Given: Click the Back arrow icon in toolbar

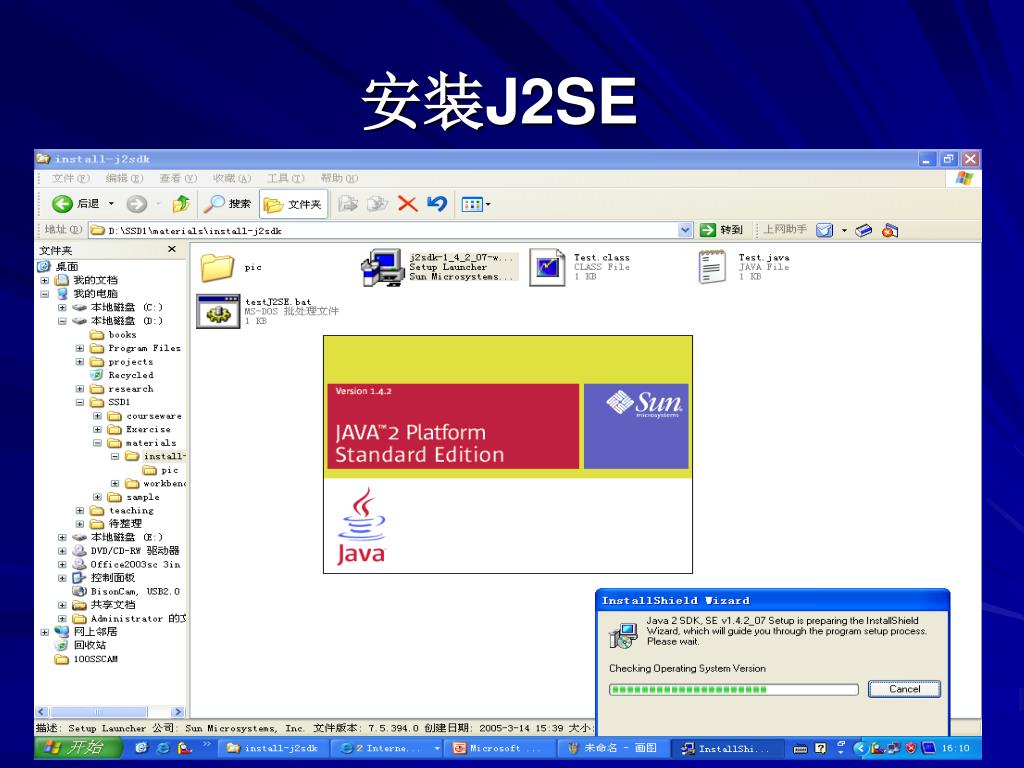Looking at the screenshot, I should 62,204.
